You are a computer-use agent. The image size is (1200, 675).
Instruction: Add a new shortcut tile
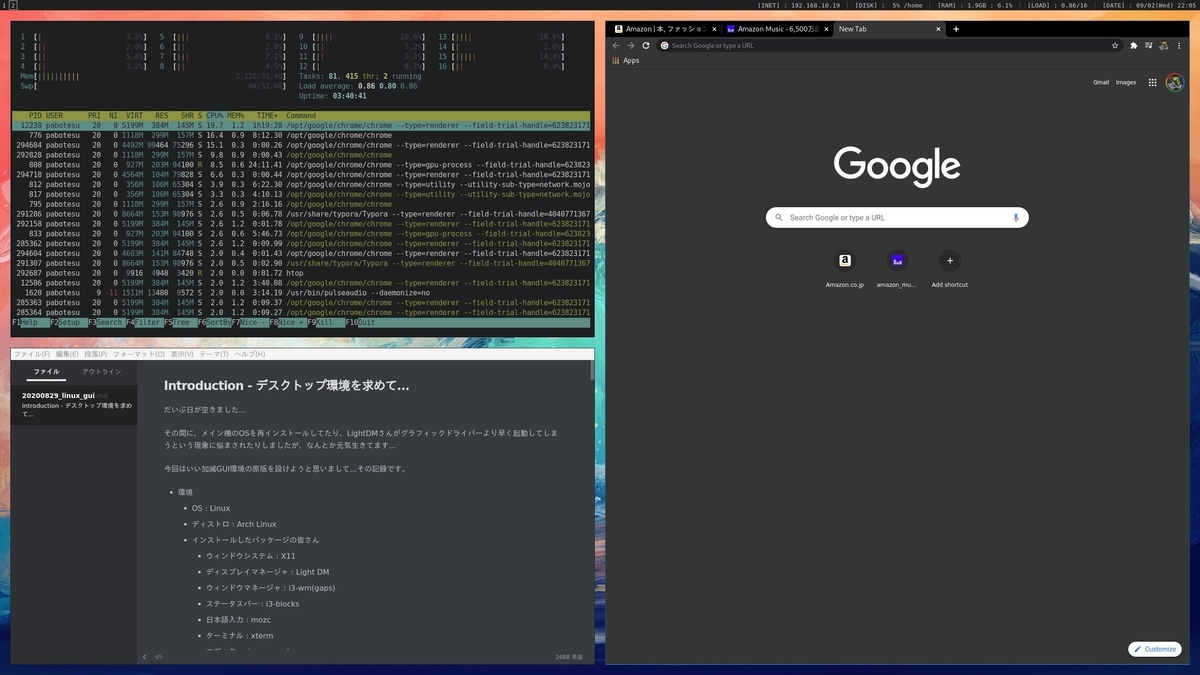coord(950,269)
